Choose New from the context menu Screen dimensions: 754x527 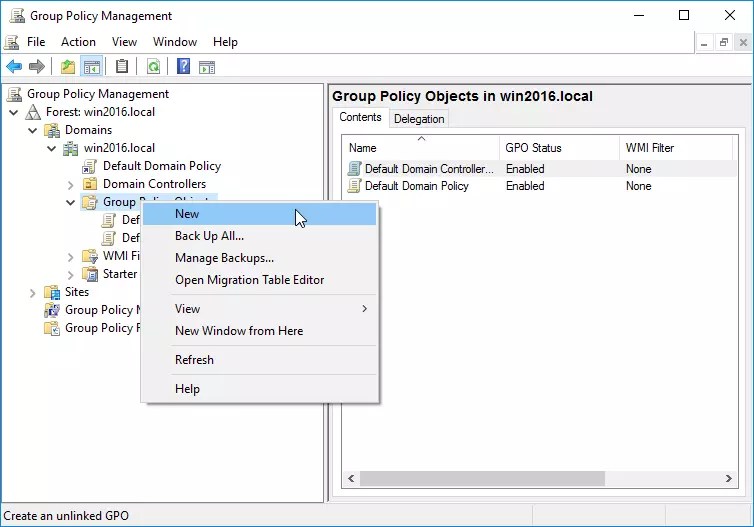click(260, 214)
